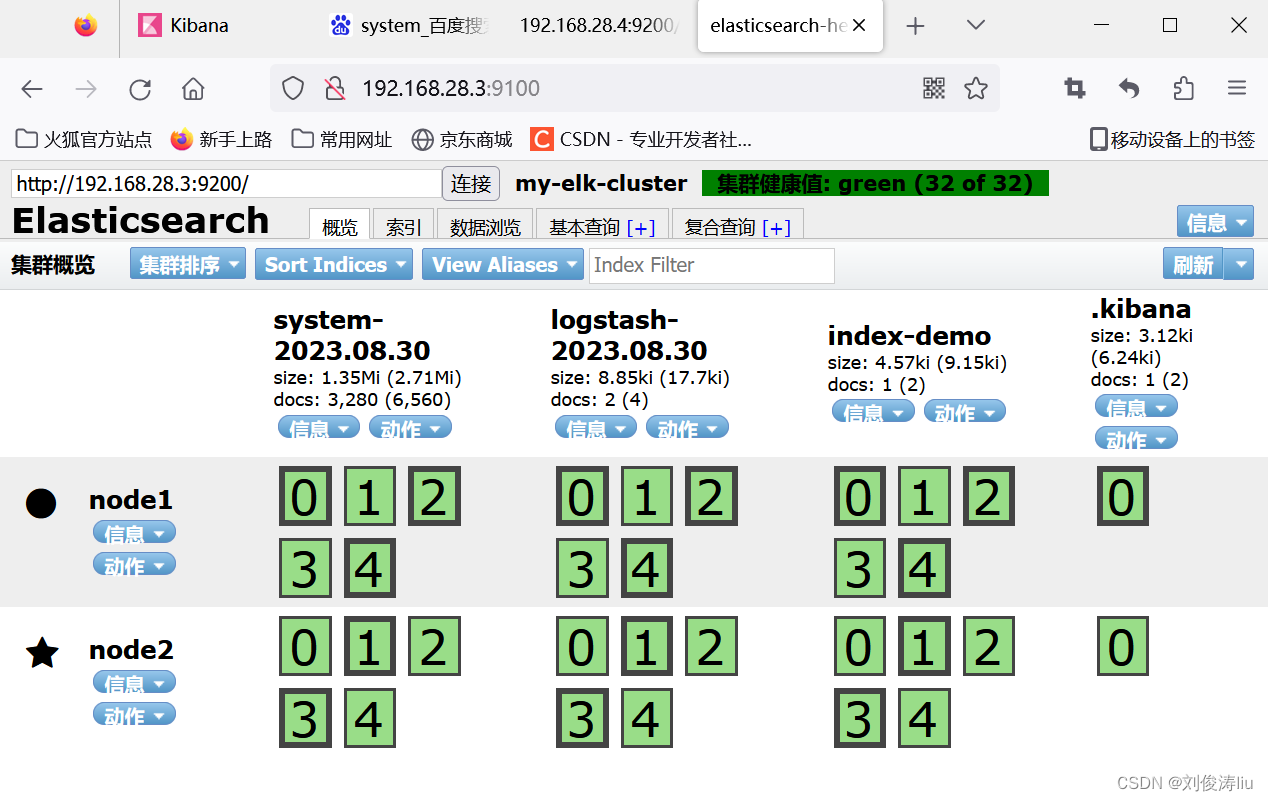Click the bookmark star in address bar
Image resolution: width=1268 pixels, height=801 pixels.
976,89
